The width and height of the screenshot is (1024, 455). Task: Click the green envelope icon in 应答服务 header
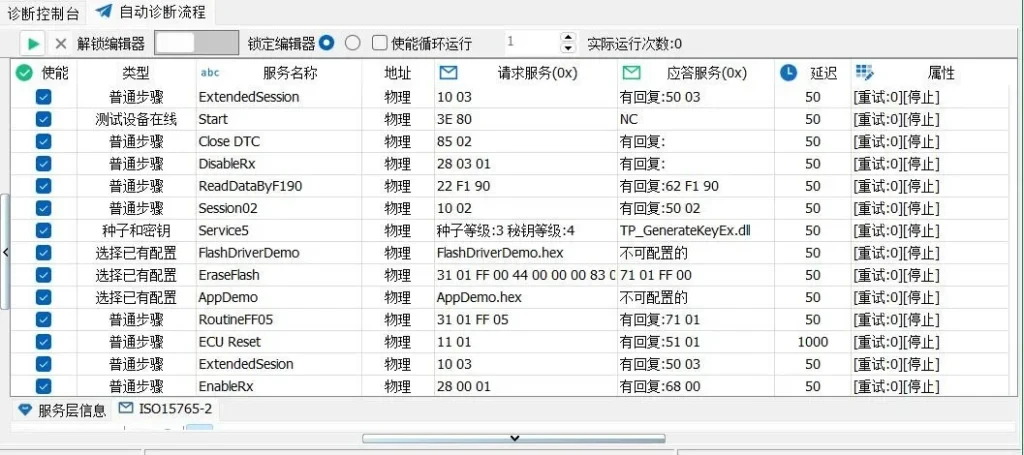tap(631, 73)
